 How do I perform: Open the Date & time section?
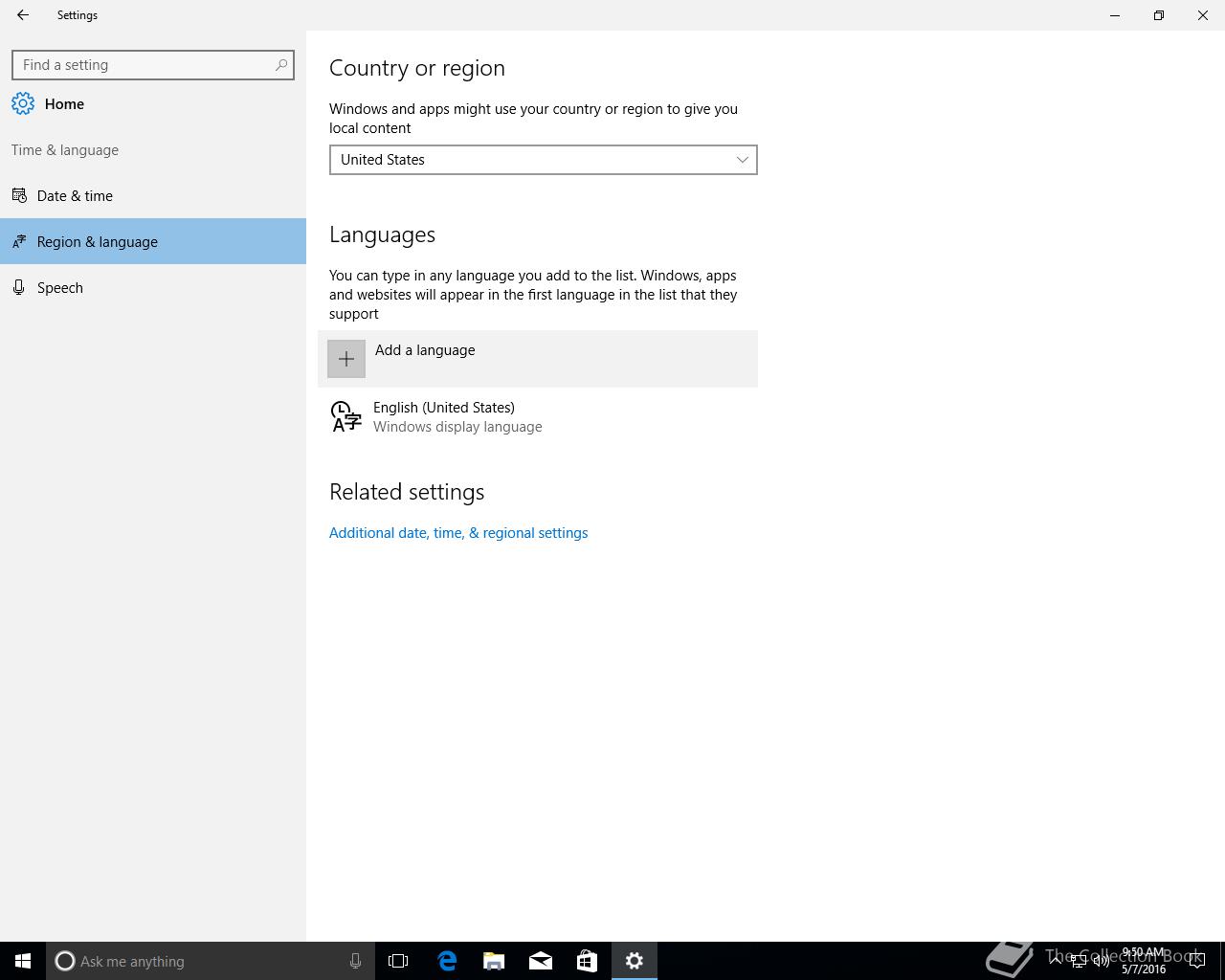(x=153, y=195)
